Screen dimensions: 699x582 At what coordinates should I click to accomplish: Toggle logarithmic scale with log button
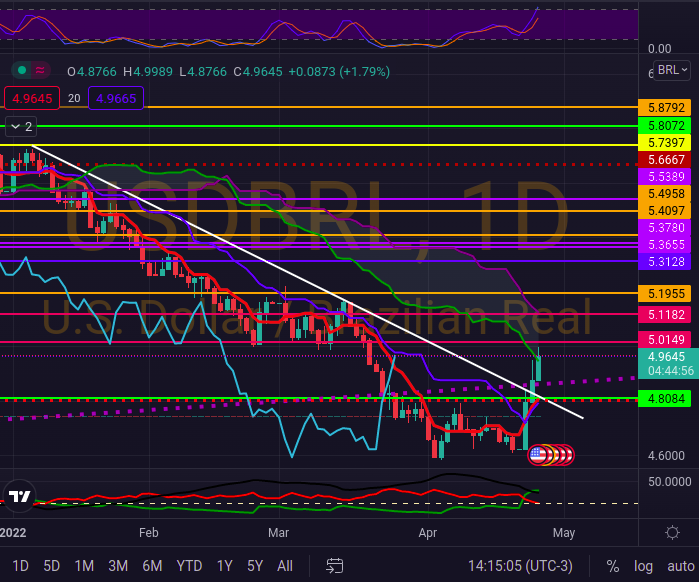click(642, 566)
